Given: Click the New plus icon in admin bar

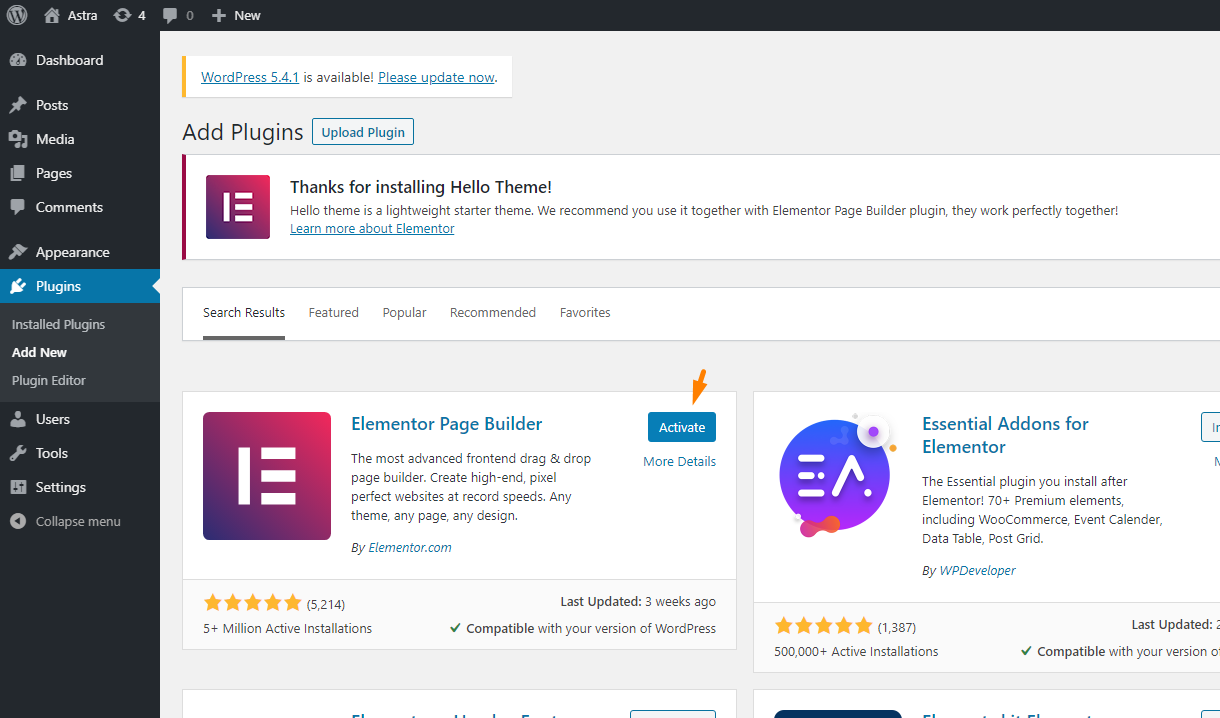Looking at the screenshot, I should tap(219, 15).
